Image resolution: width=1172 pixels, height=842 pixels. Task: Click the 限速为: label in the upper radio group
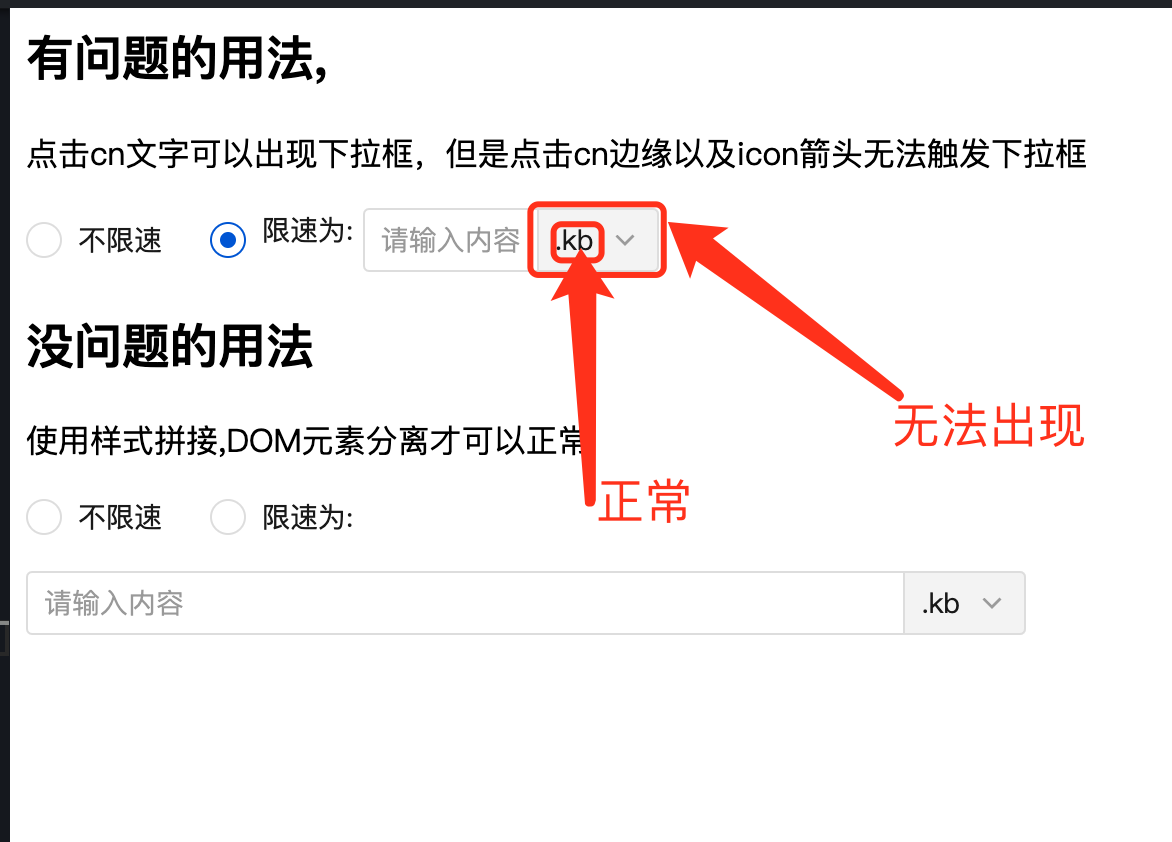[x=308, y=231]
